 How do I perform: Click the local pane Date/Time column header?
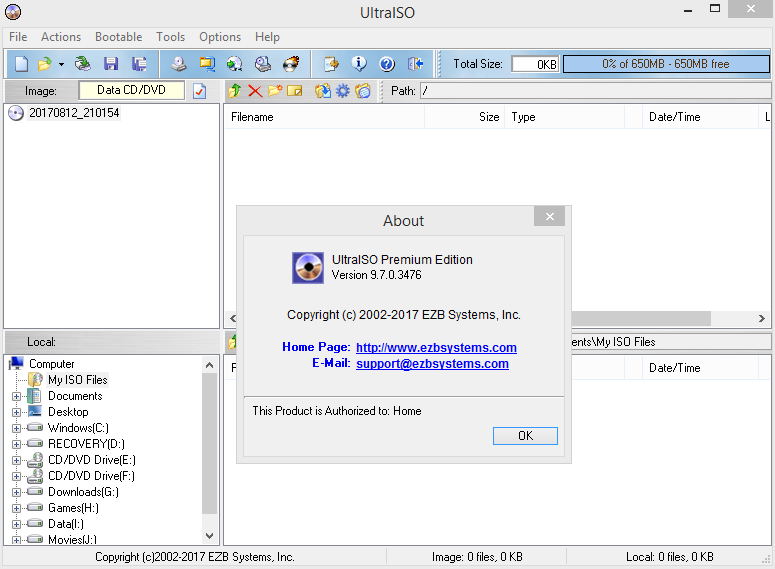click(700, 368)
